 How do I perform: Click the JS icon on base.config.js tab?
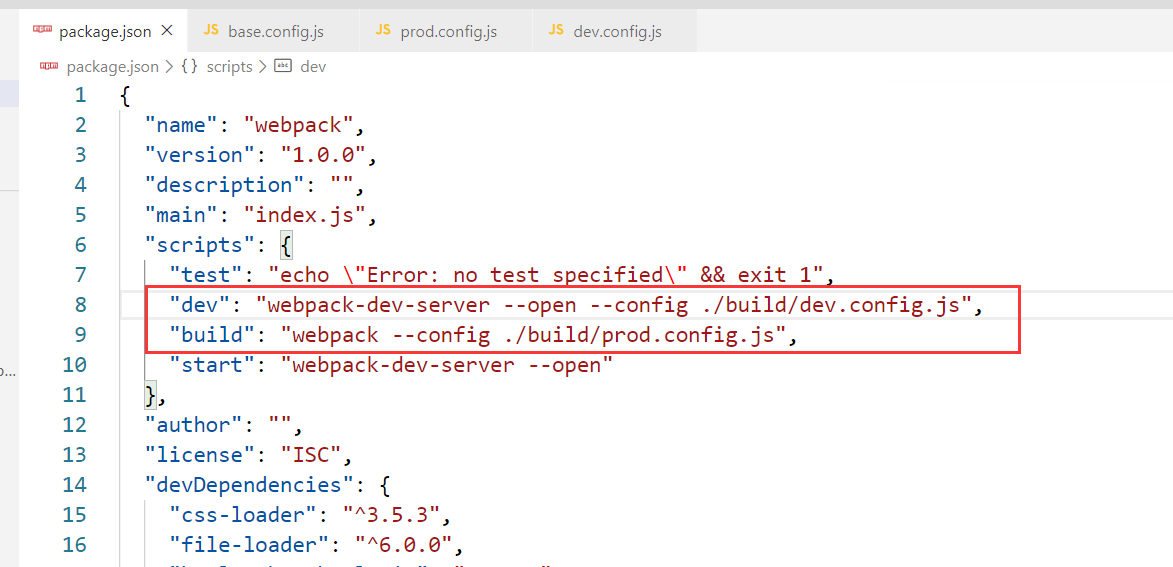coord(211,31)
